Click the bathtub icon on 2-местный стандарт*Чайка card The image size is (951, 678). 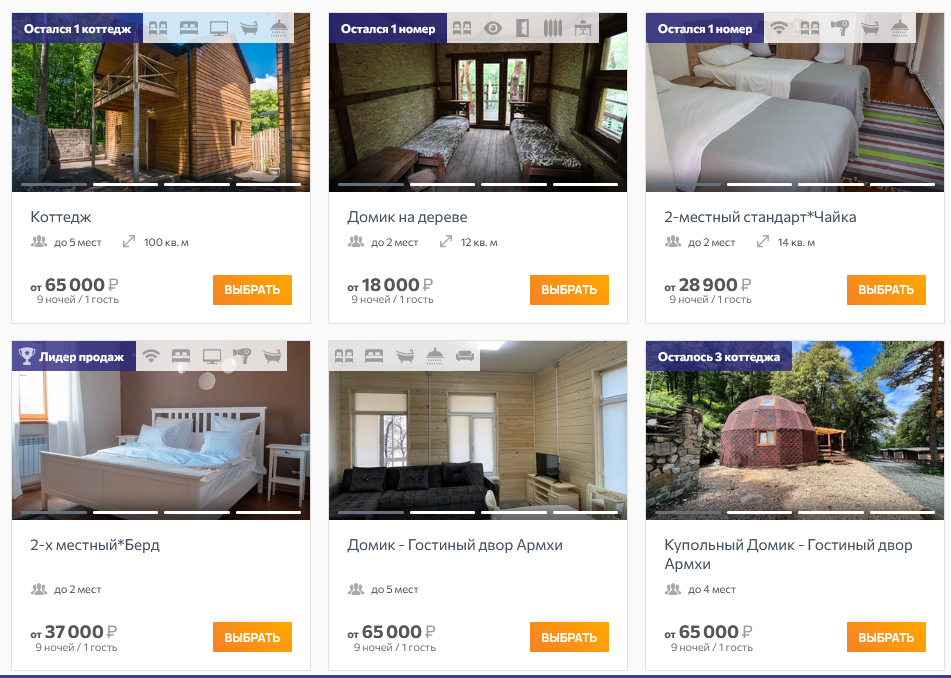tap(869, 28)
